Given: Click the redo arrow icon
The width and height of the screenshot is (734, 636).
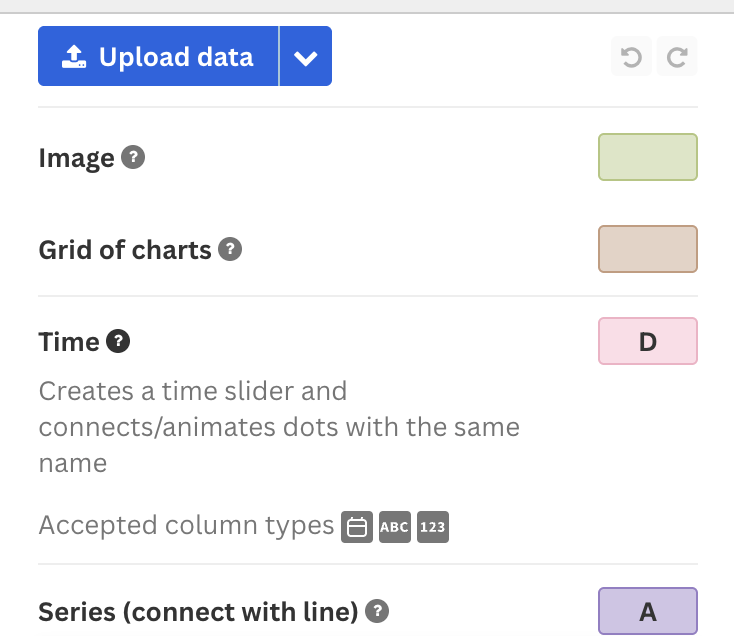Looking at the screenshot, I should pyautogui.click(x=677, y=57).
